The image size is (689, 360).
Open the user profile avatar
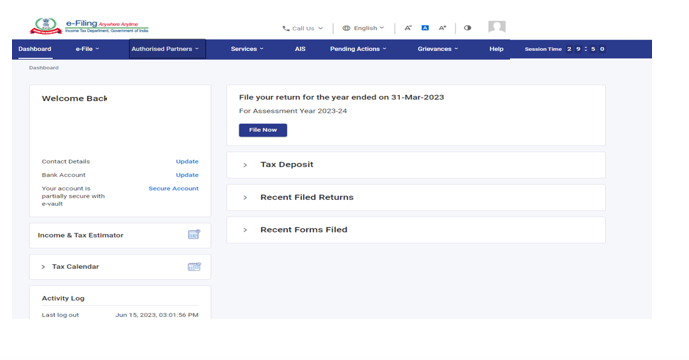coord(497,27)
